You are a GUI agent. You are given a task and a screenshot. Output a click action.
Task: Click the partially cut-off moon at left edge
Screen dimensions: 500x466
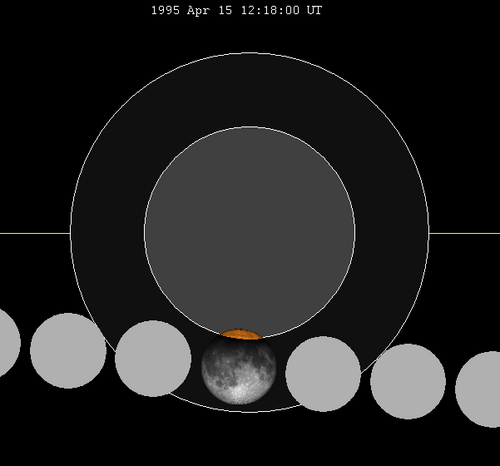pos(8,343)
